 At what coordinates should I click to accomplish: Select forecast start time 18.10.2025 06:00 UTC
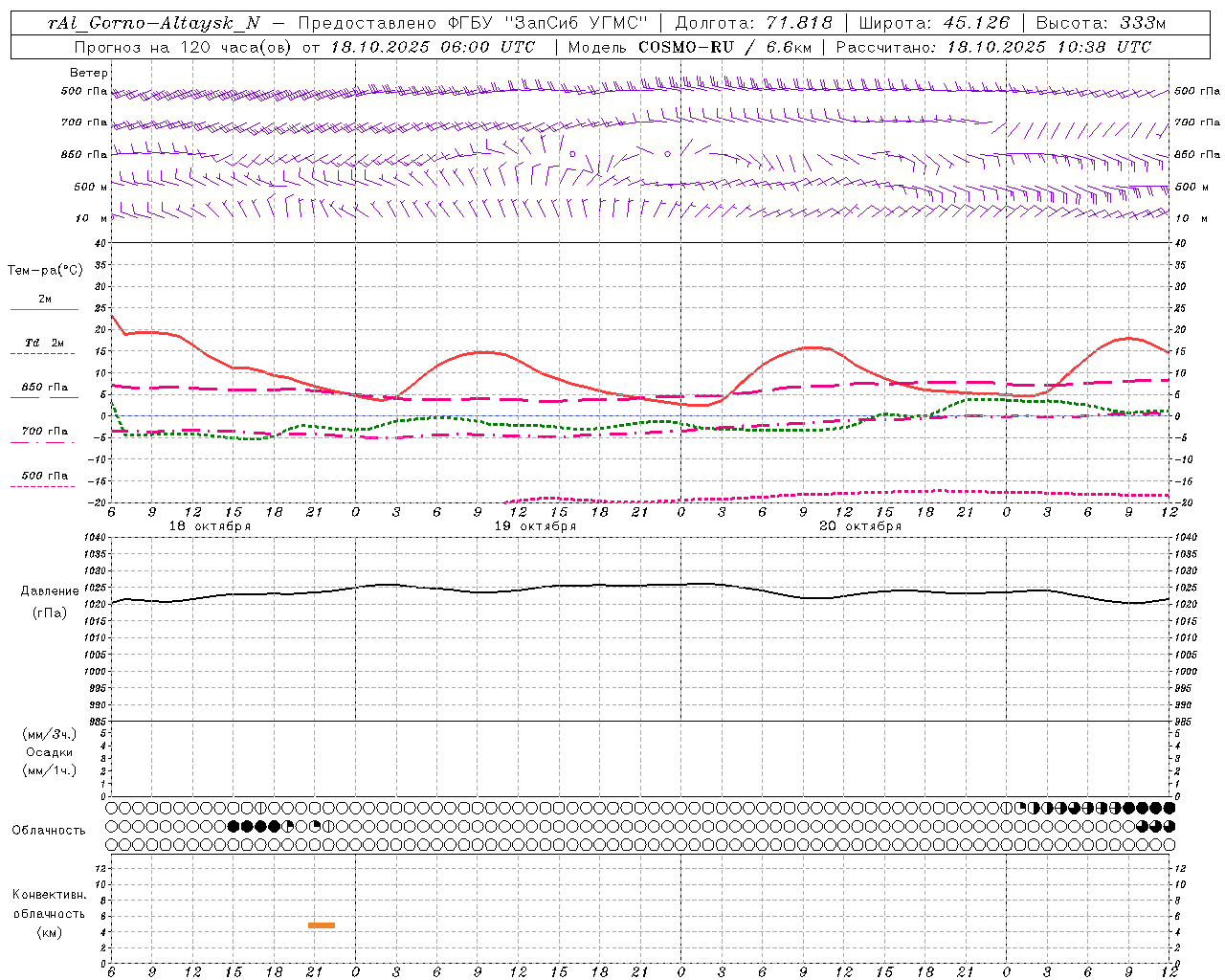433,47
